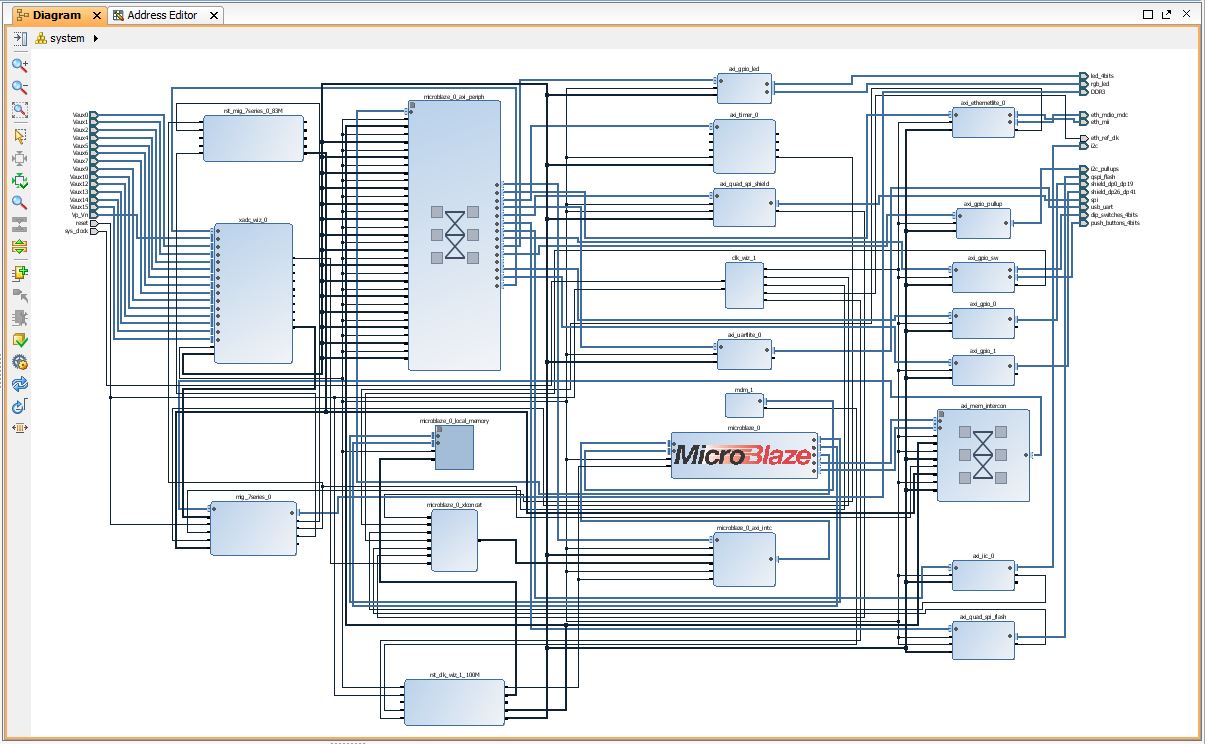The width and height of the screenshot is (1206, 744).
Task: Click the system hierarchy breadcrumb label
Action: [67, 38]
